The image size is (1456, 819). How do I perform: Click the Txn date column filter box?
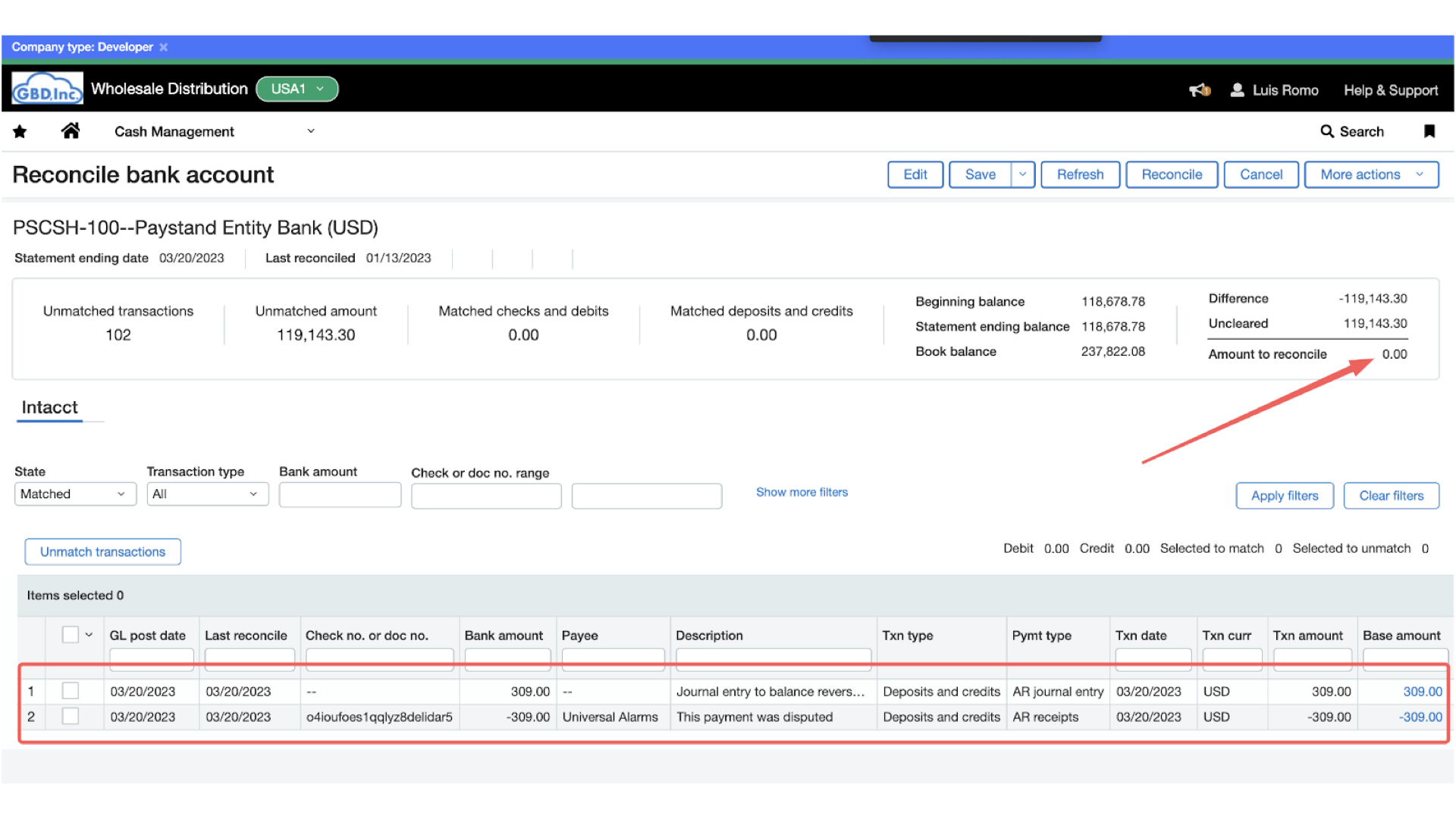click(x=1153, y=660)
